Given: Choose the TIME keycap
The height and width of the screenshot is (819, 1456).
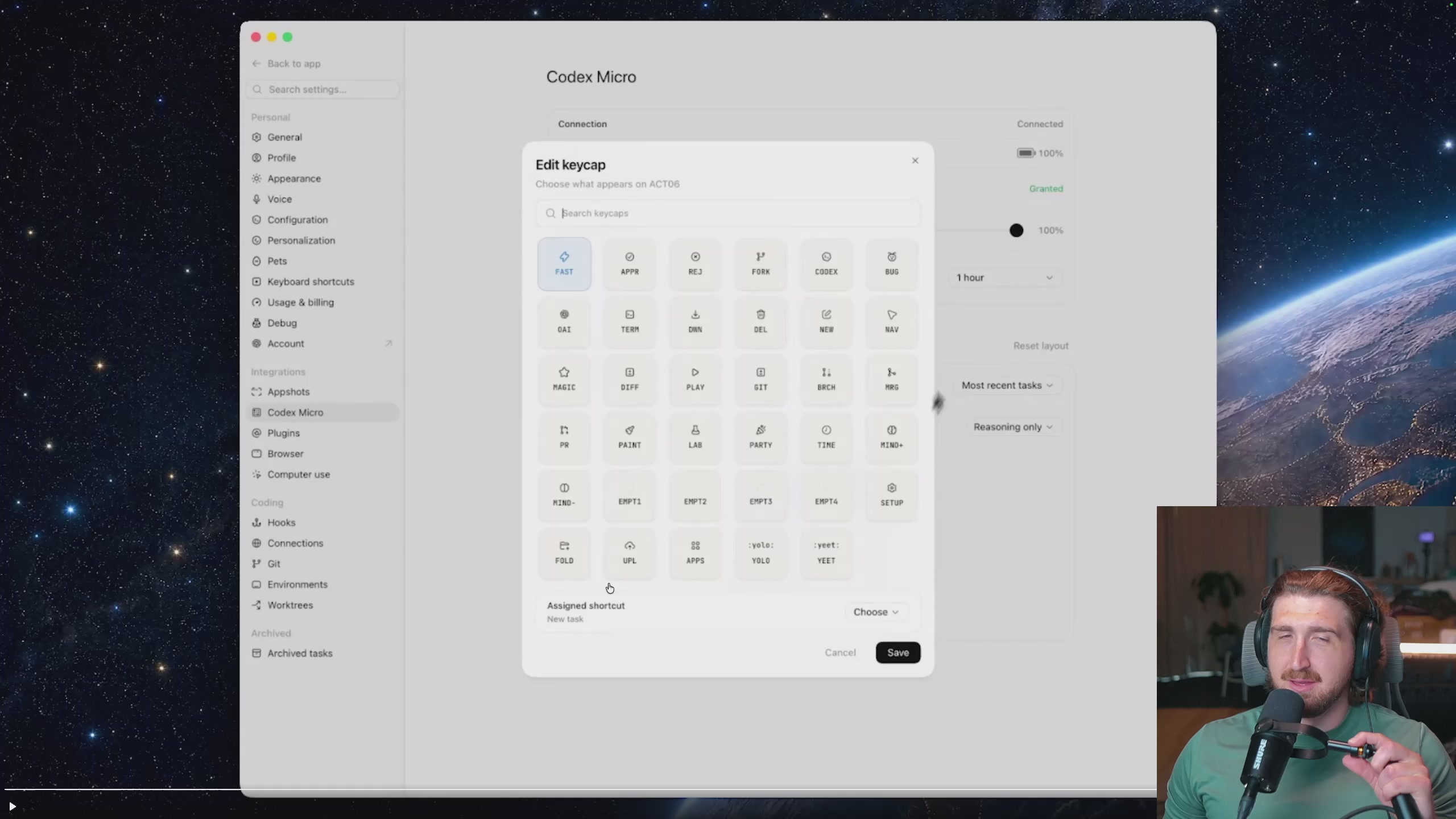Looking at the screenshot, I should coord(826,437).
